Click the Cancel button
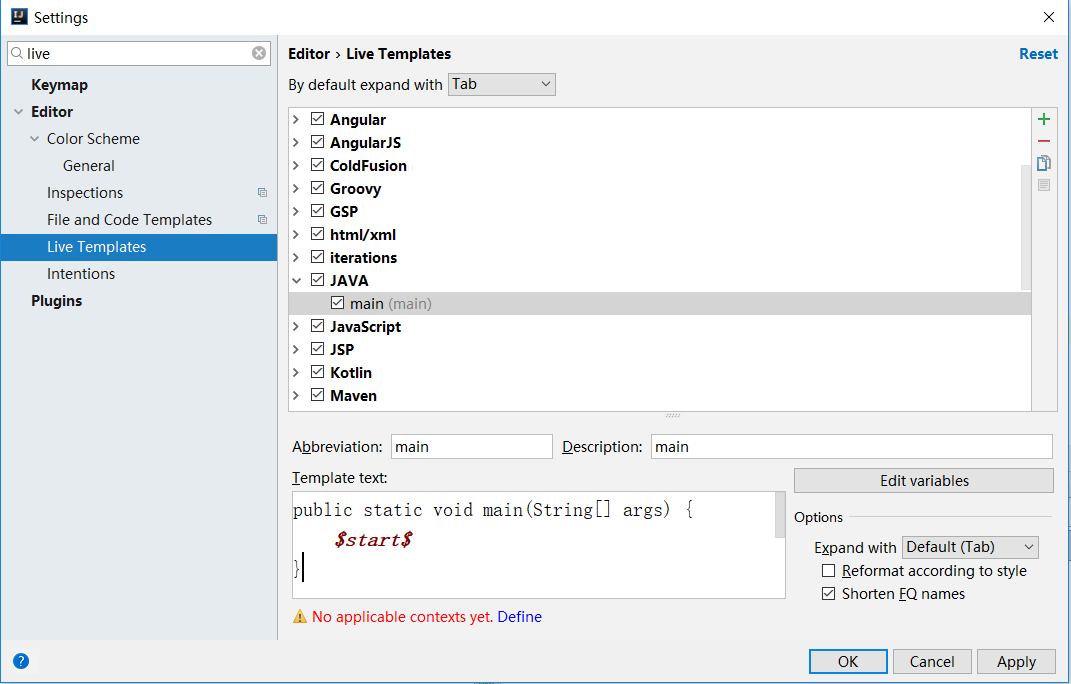The width and height of the screenshot is (1071, 684). 932,661
